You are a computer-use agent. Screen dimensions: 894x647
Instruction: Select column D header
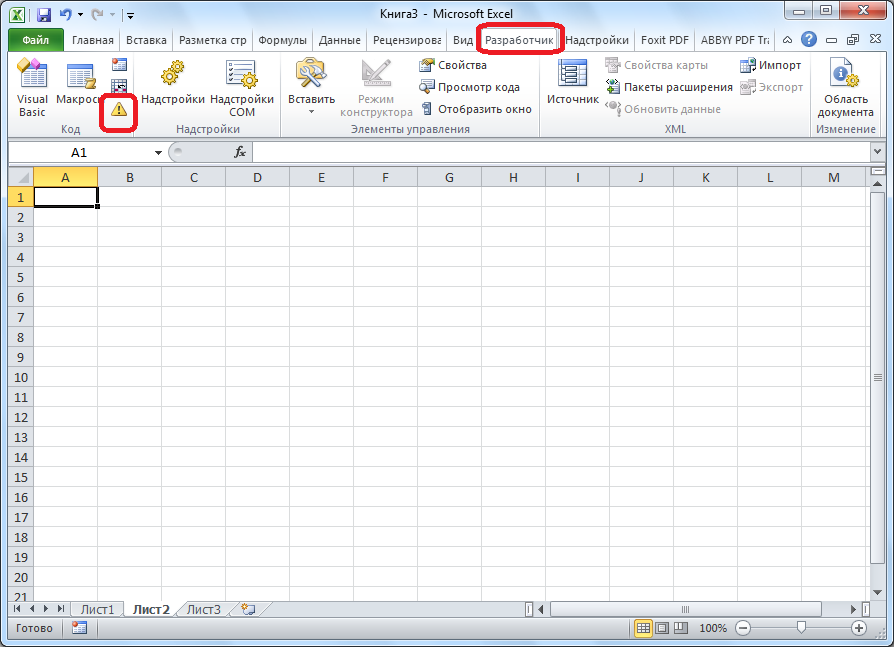point(257,177)
